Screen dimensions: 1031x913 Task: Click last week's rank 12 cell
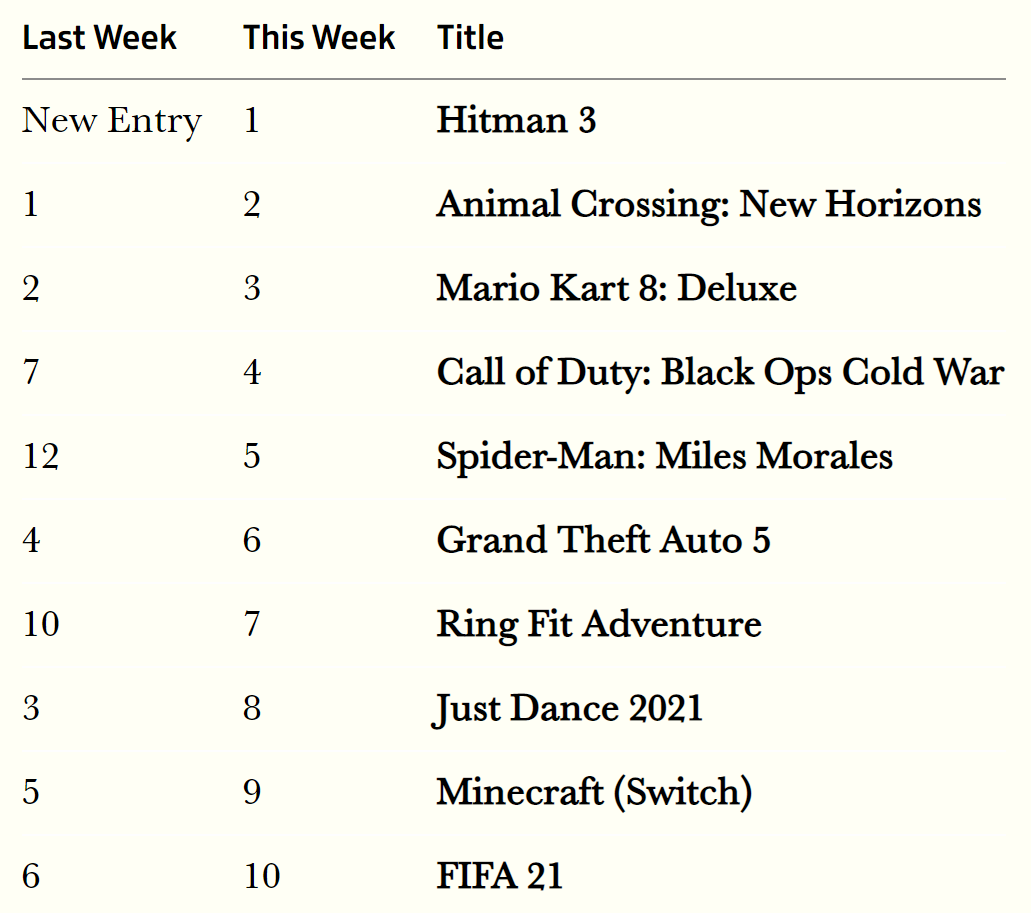(x=41, y=457)
